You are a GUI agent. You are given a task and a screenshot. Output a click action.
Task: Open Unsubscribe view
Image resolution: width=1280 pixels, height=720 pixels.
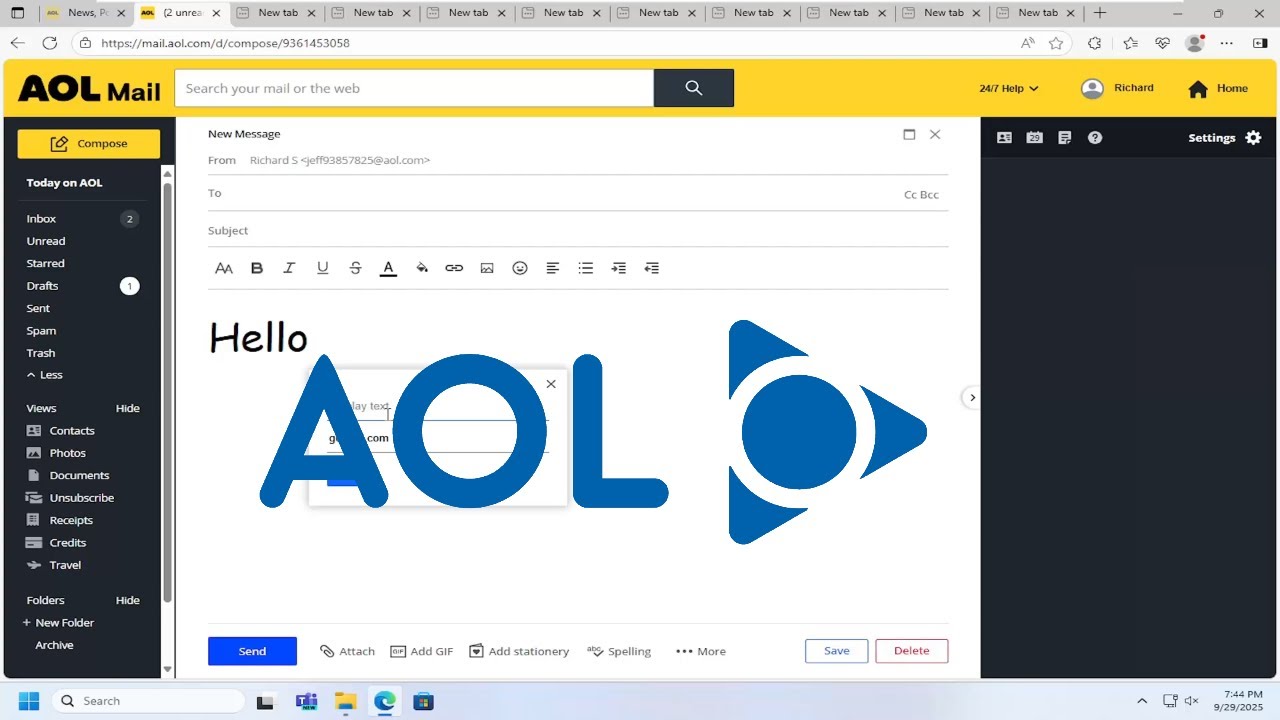(x=70, y=498)
